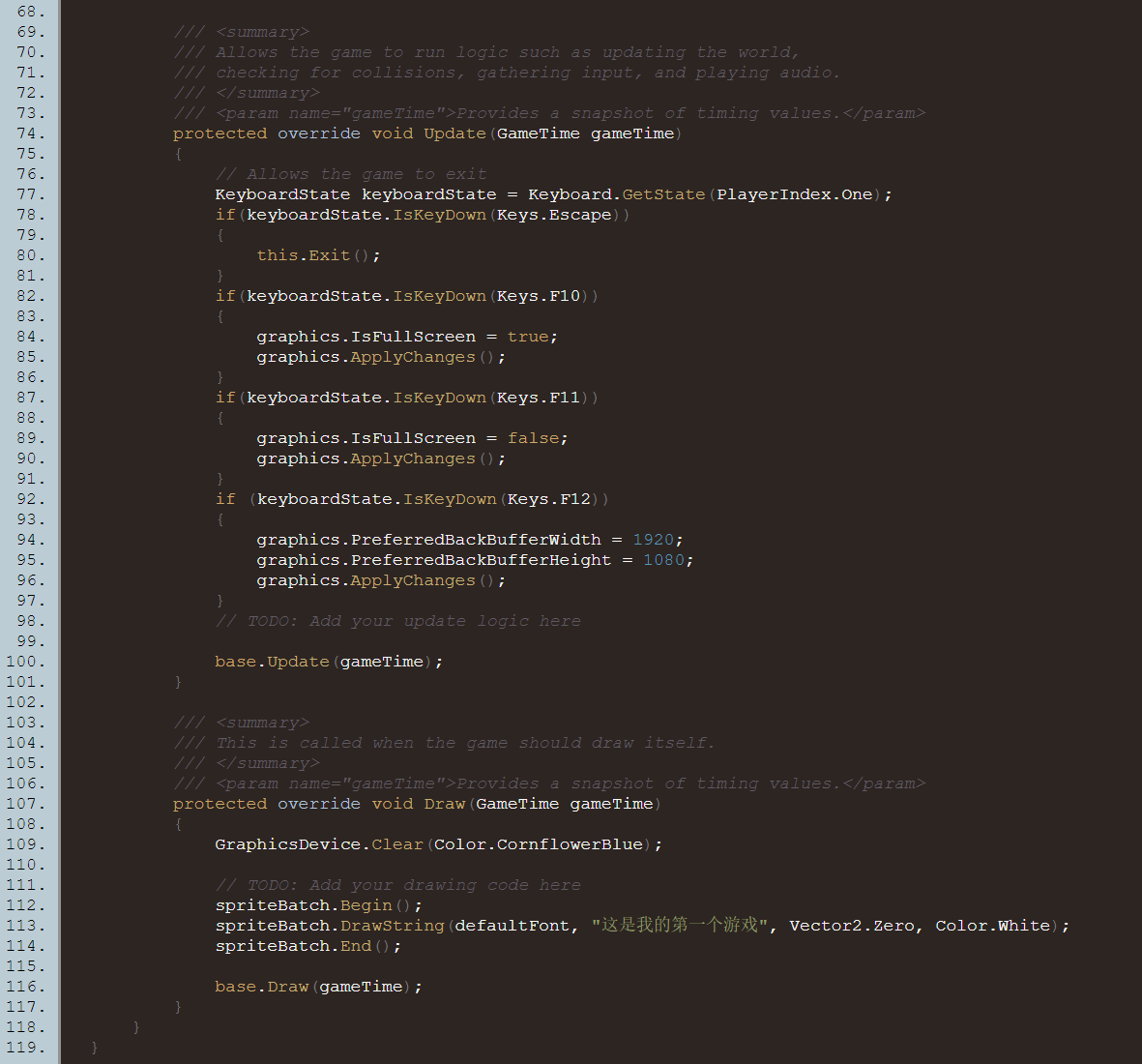
Task: Click the number 1920 on line 94
Action: pyautogui.click(x=654, y=540)
